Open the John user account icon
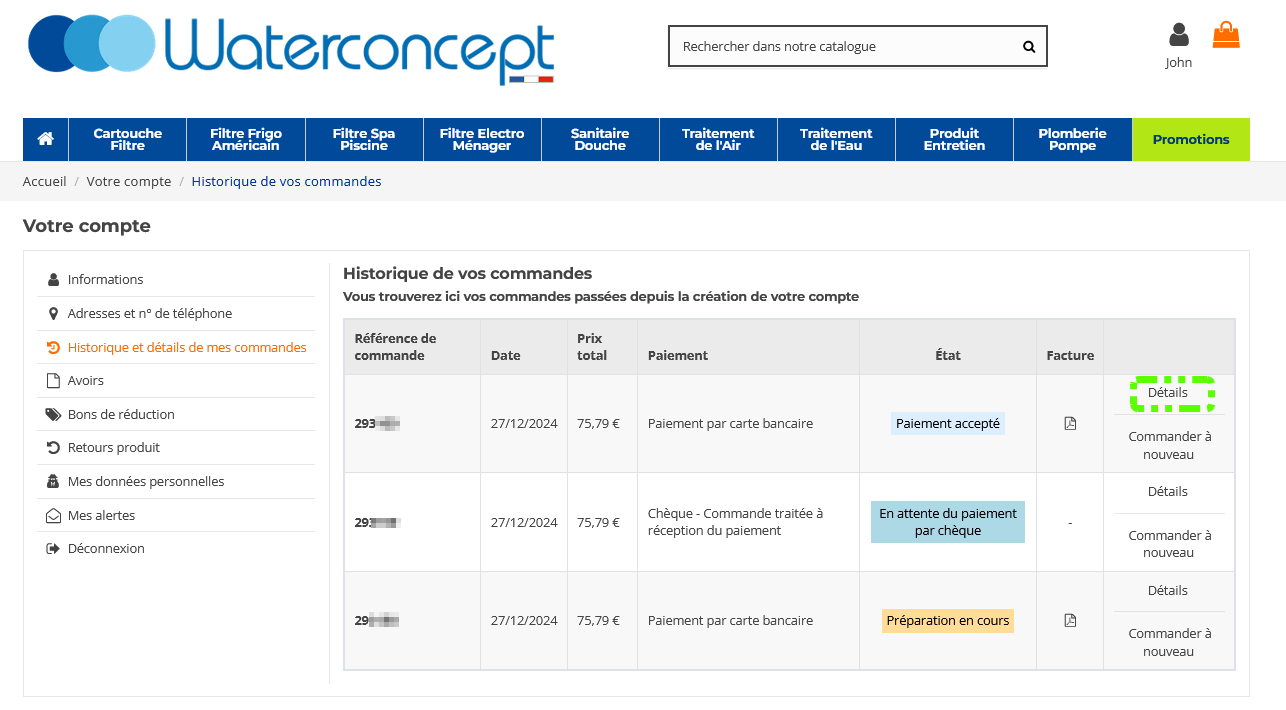This screenshot has width=1286, height=710. point(1179,36)
